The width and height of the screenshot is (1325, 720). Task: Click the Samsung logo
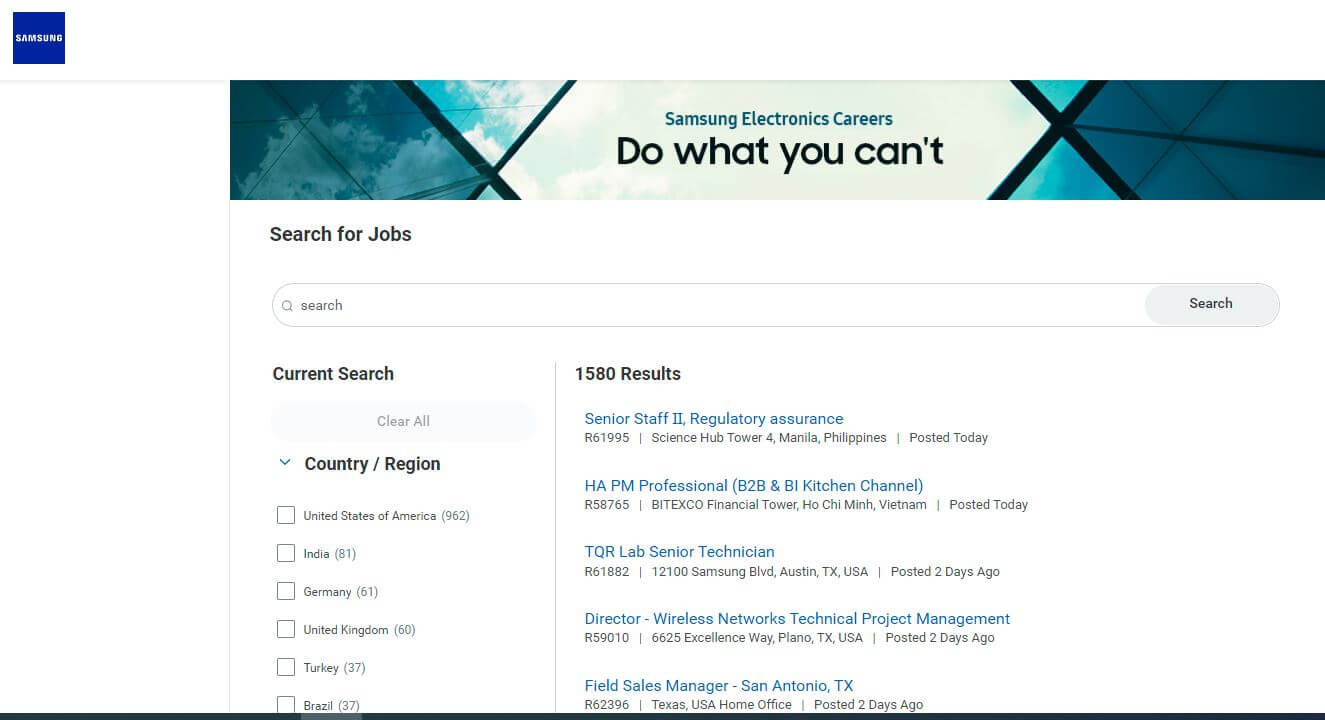tap(38, 37)
